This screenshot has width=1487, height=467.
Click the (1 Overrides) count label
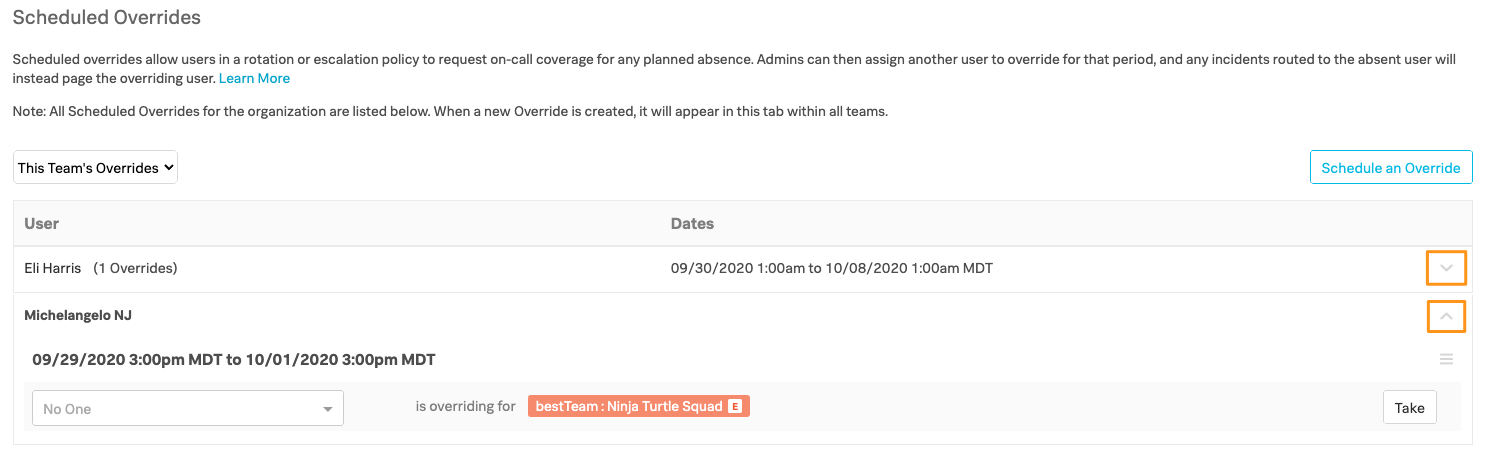coord(135,268)
